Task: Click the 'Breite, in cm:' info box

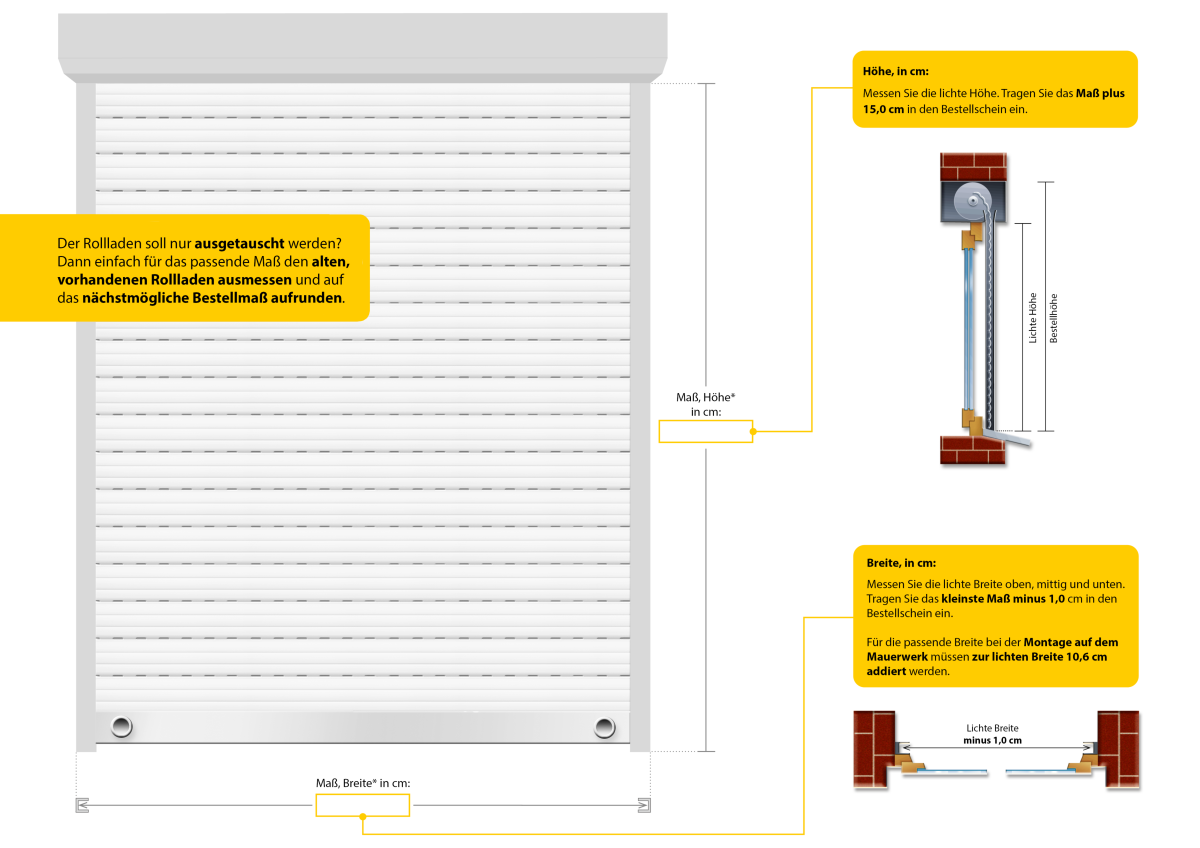Action: (995, 616)
